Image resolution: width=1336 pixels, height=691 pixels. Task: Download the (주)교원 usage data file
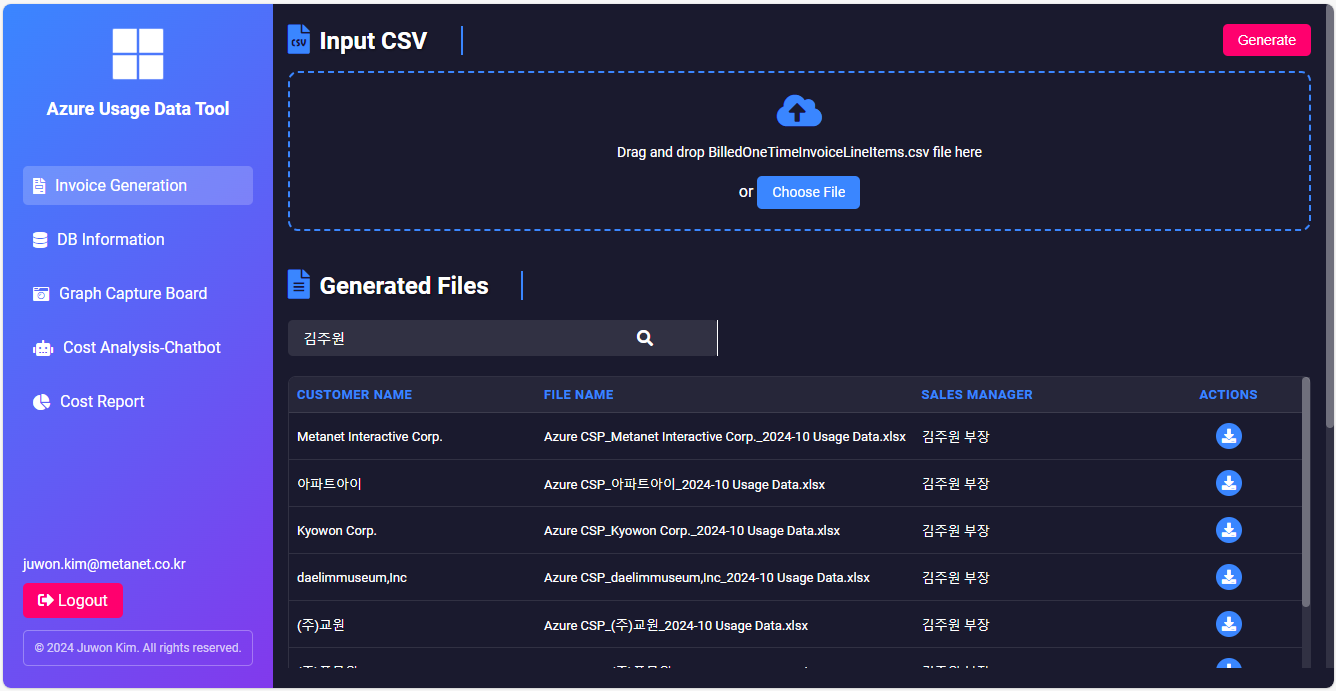(1229, 624)
